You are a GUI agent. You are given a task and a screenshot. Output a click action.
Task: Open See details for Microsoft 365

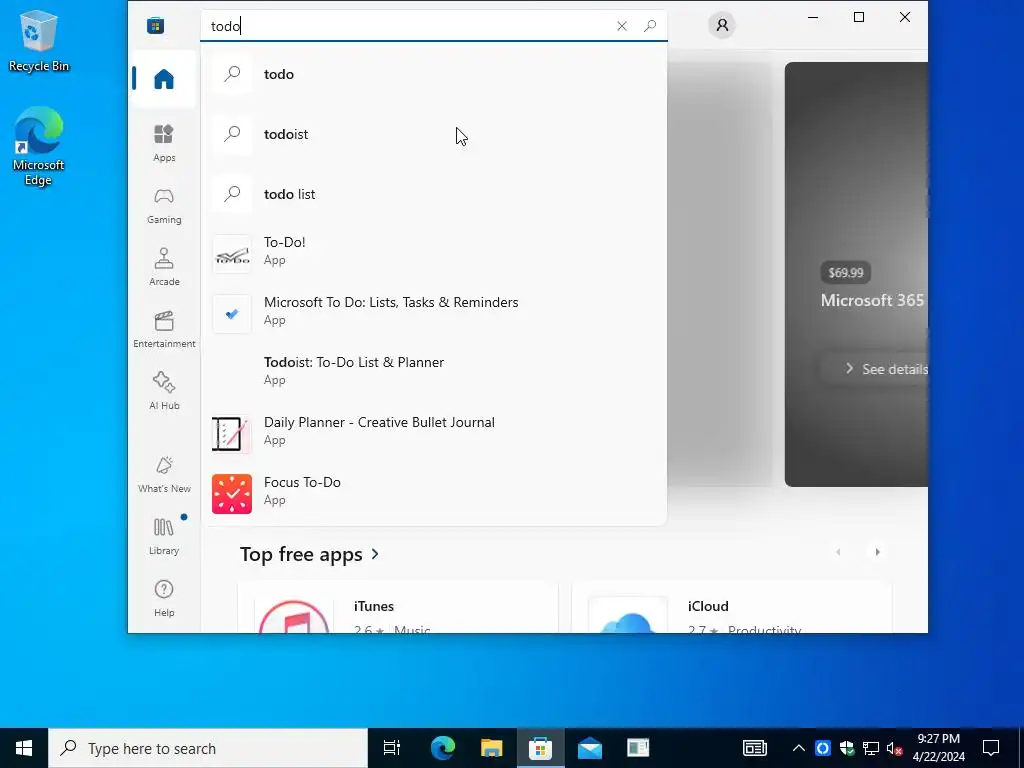click(875, 369)
